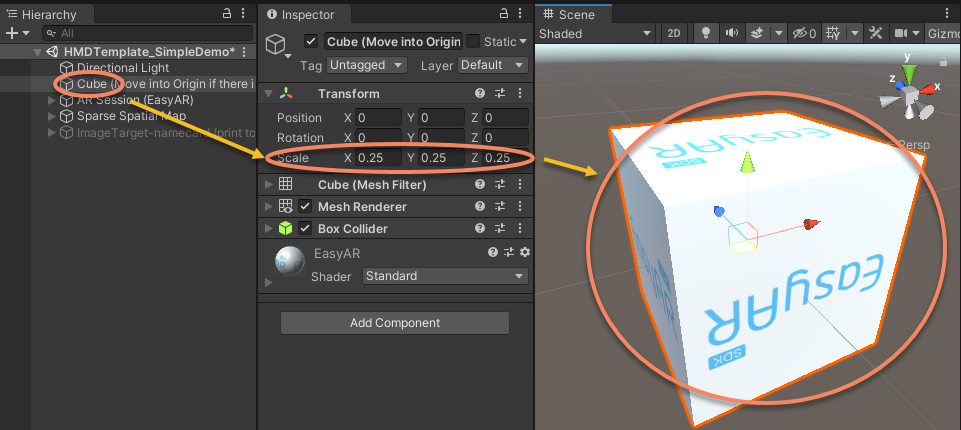Open the Shaded draw mode dropdown
This screenshot has width=961, height=430.
coord(594,34)
